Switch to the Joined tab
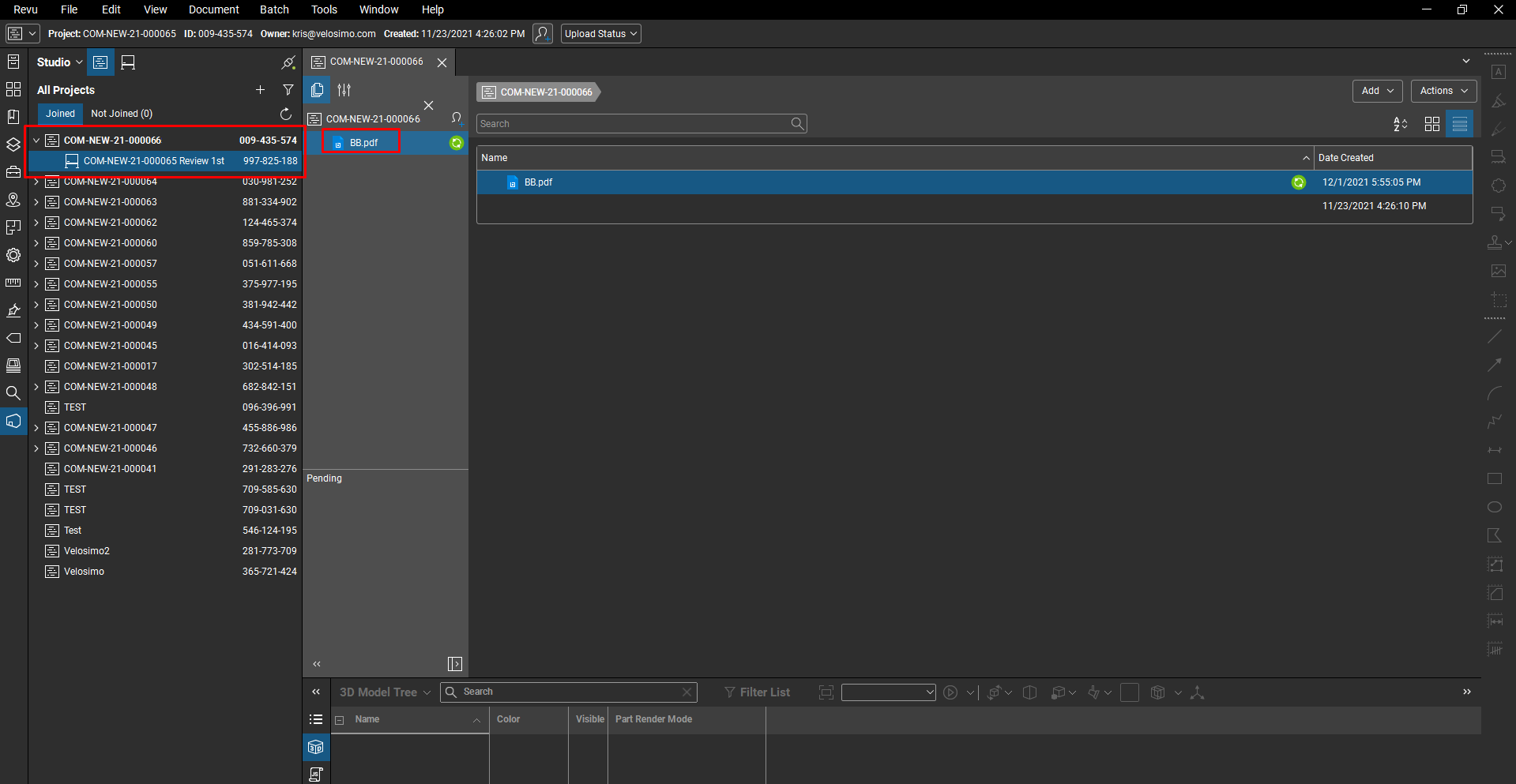Image resolution: width=1516 pixels, height=784 pixels. (x=60, y=114)
